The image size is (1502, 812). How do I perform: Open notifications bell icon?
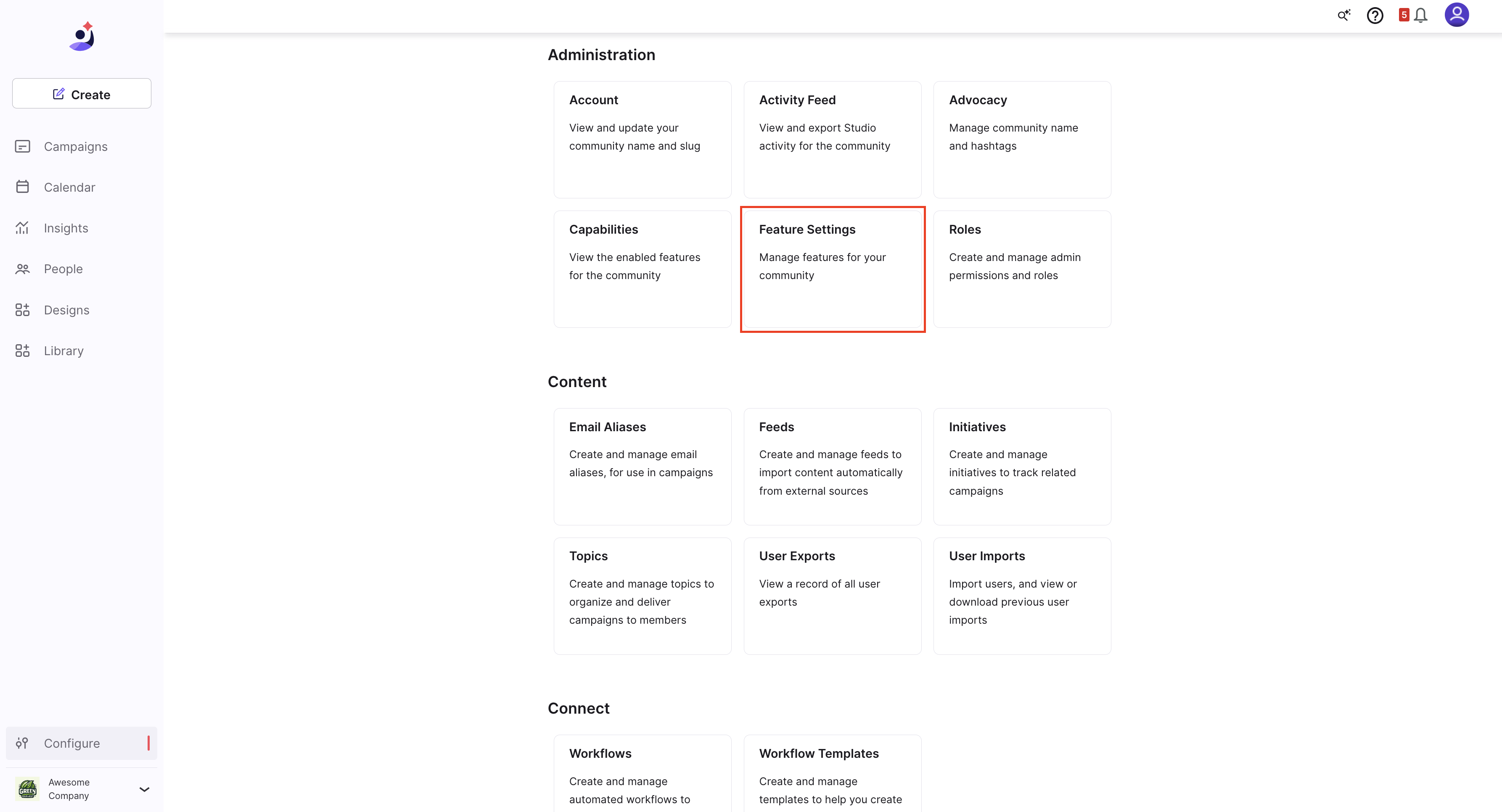pos(1421,15)
